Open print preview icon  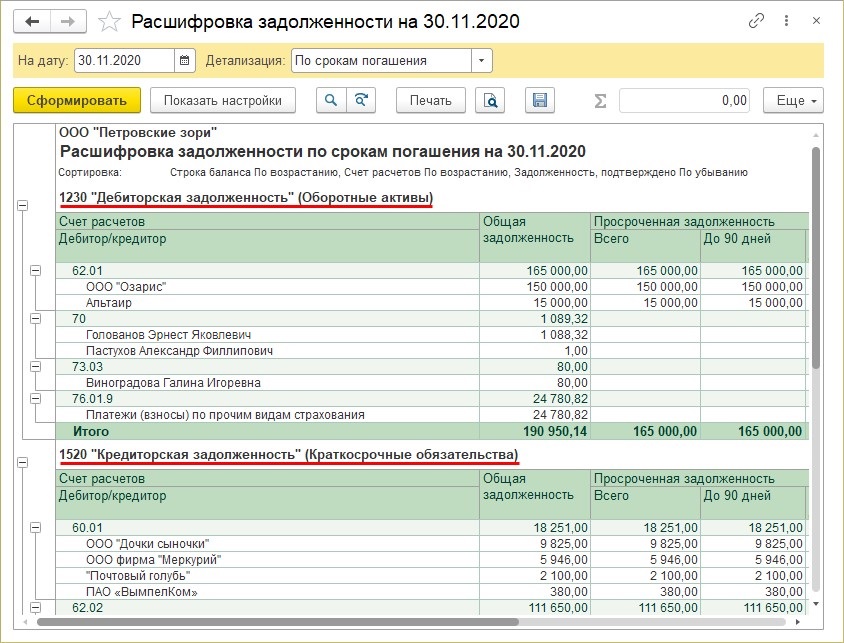click(x=490, y=100)
